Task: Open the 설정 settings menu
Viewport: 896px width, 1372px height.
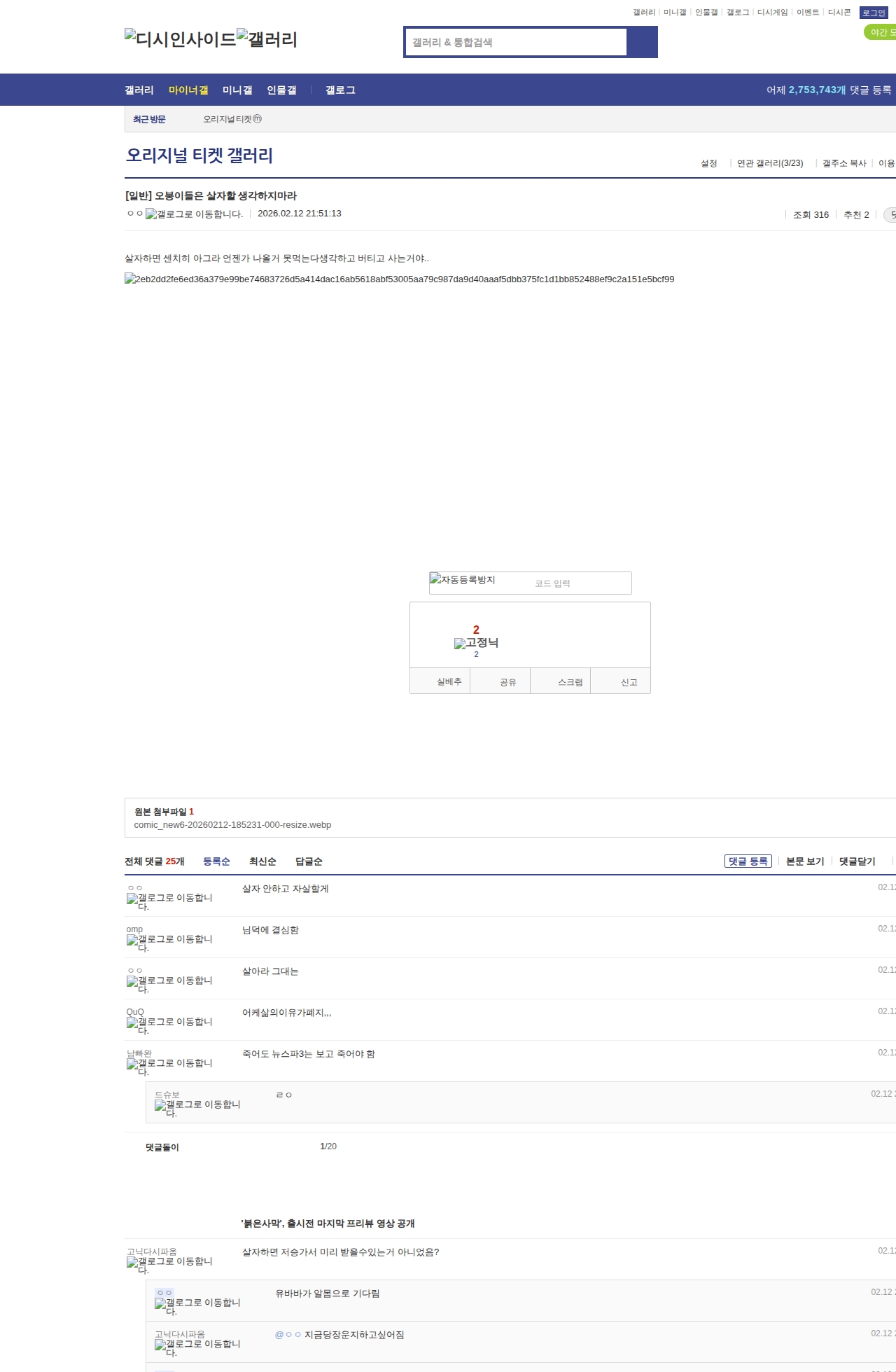Action: click(709, 163)
